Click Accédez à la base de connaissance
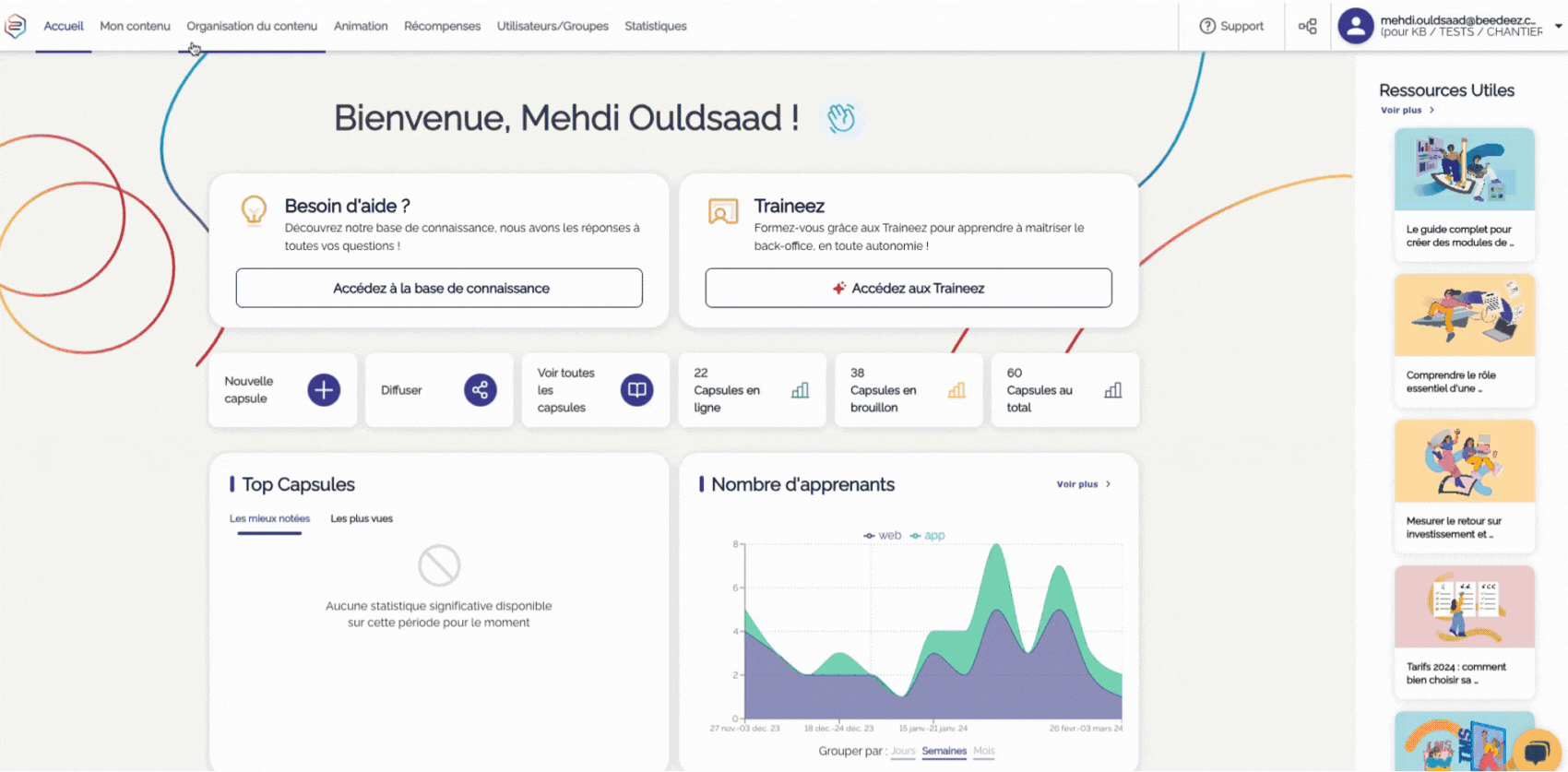Screen dimensions: 1568x772 pyautogui.click(x=439, y=289)
